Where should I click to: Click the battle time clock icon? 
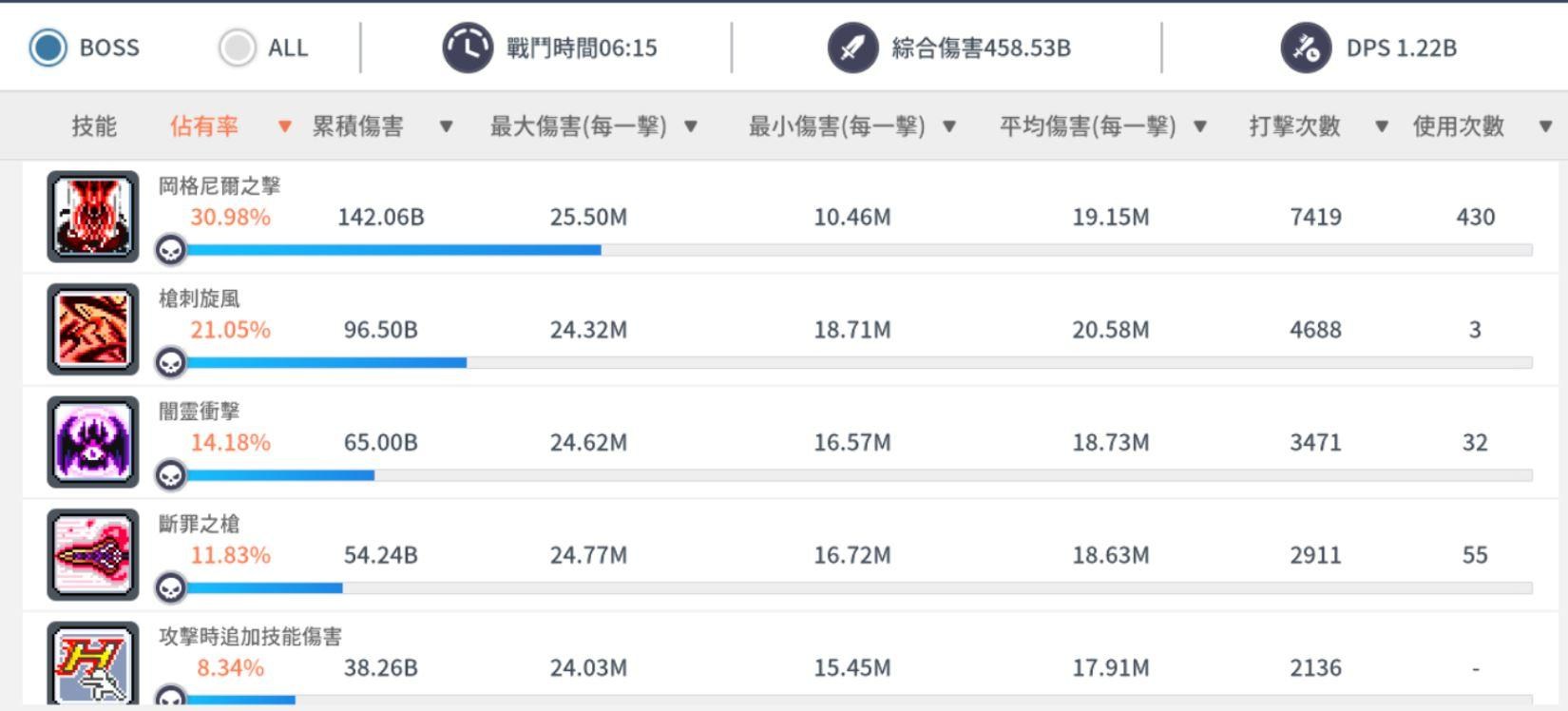coord(468,47)
